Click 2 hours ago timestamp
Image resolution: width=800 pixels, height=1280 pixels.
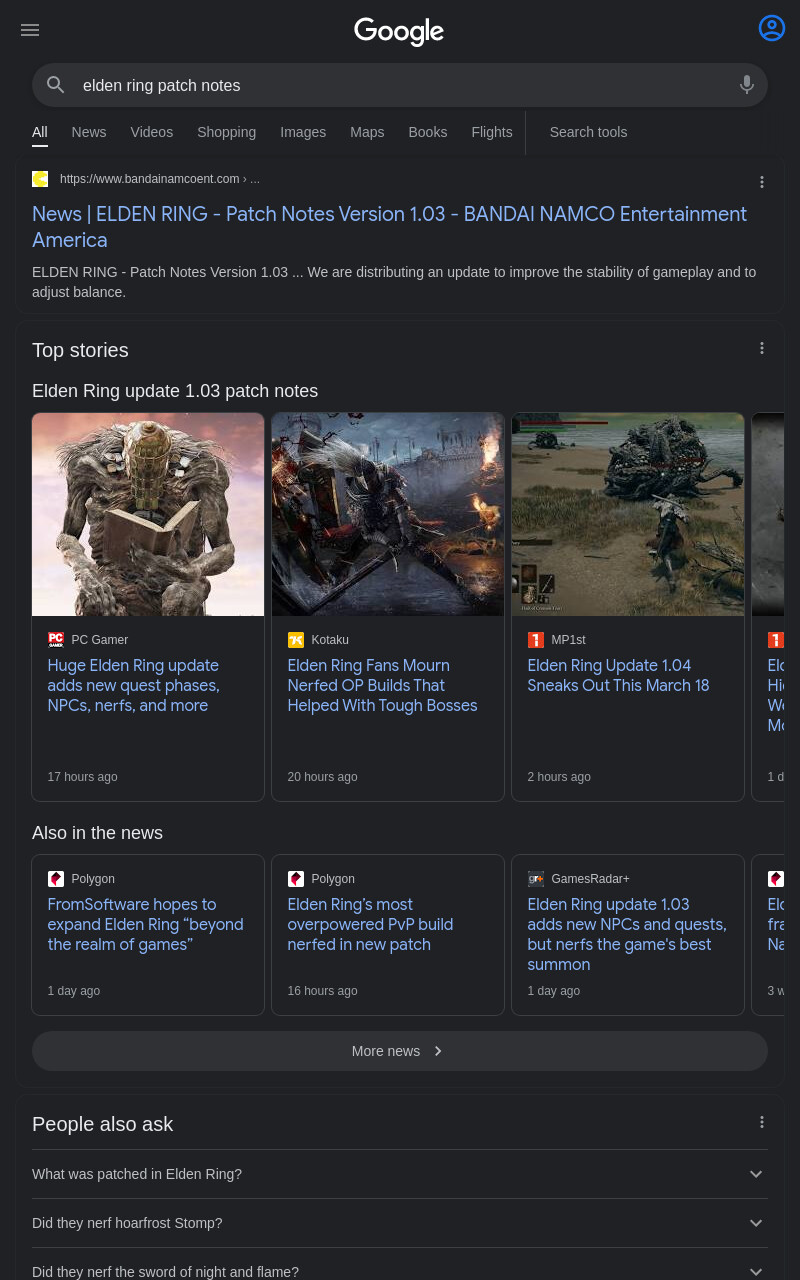559,777
